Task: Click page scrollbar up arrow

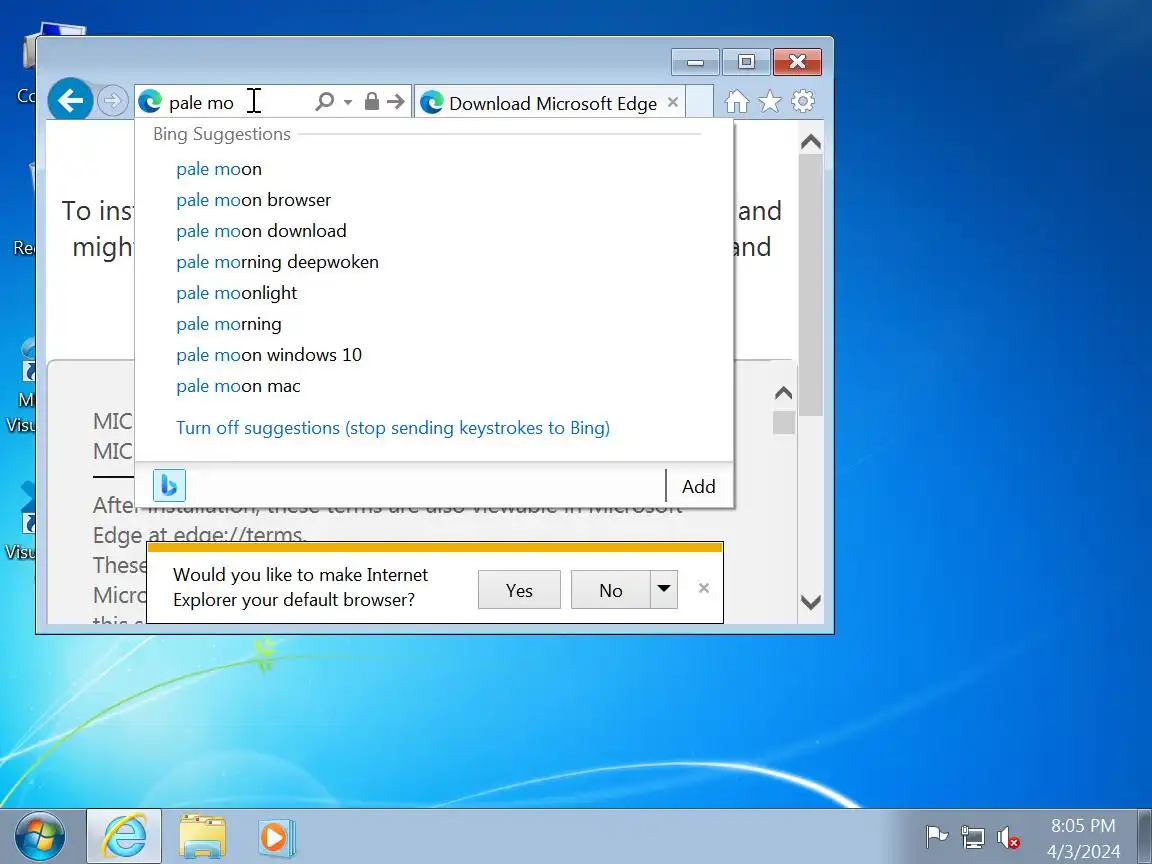Action: [x=811, y=141]
